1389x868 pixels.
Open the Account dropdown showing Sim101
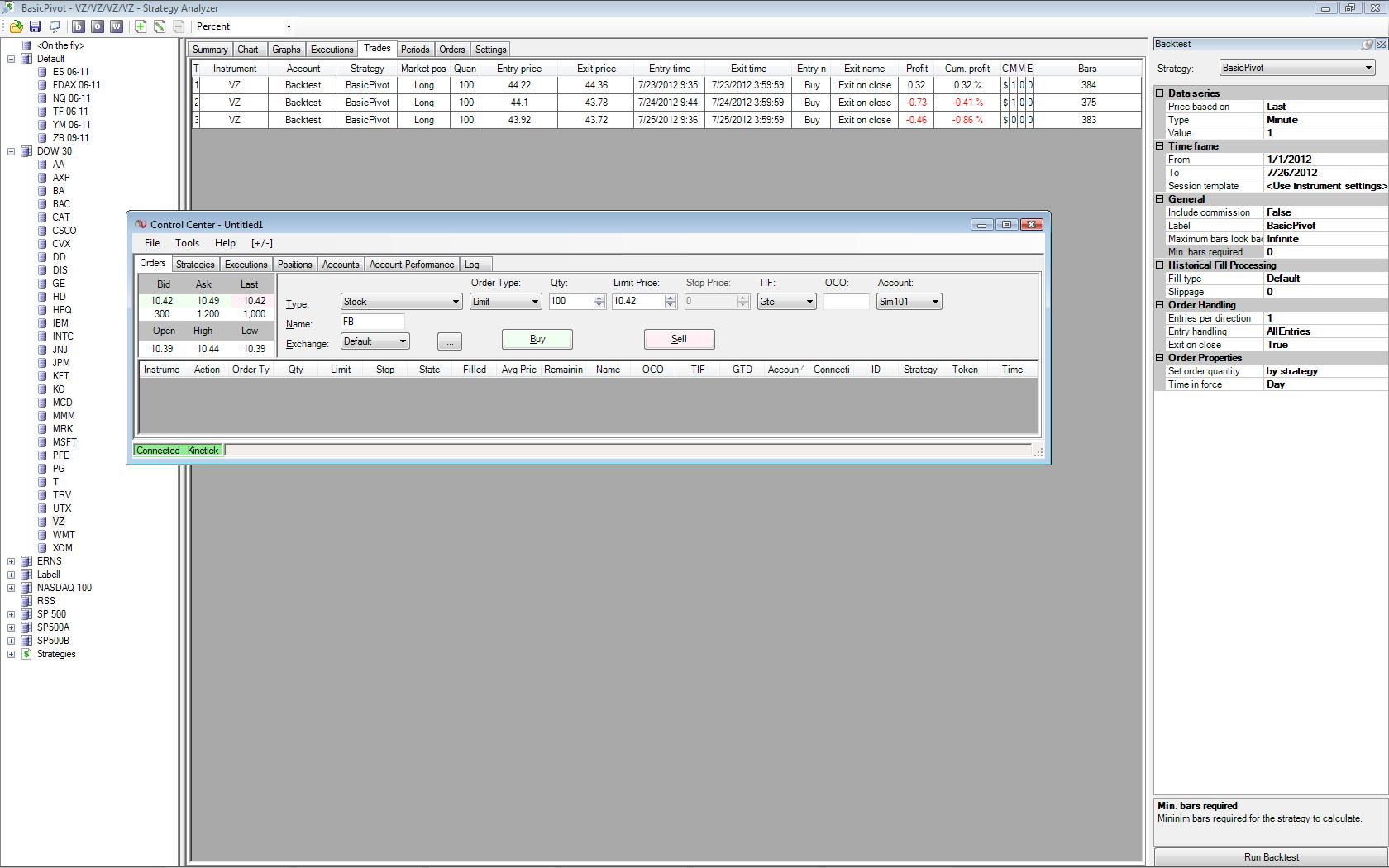(935, 302)
